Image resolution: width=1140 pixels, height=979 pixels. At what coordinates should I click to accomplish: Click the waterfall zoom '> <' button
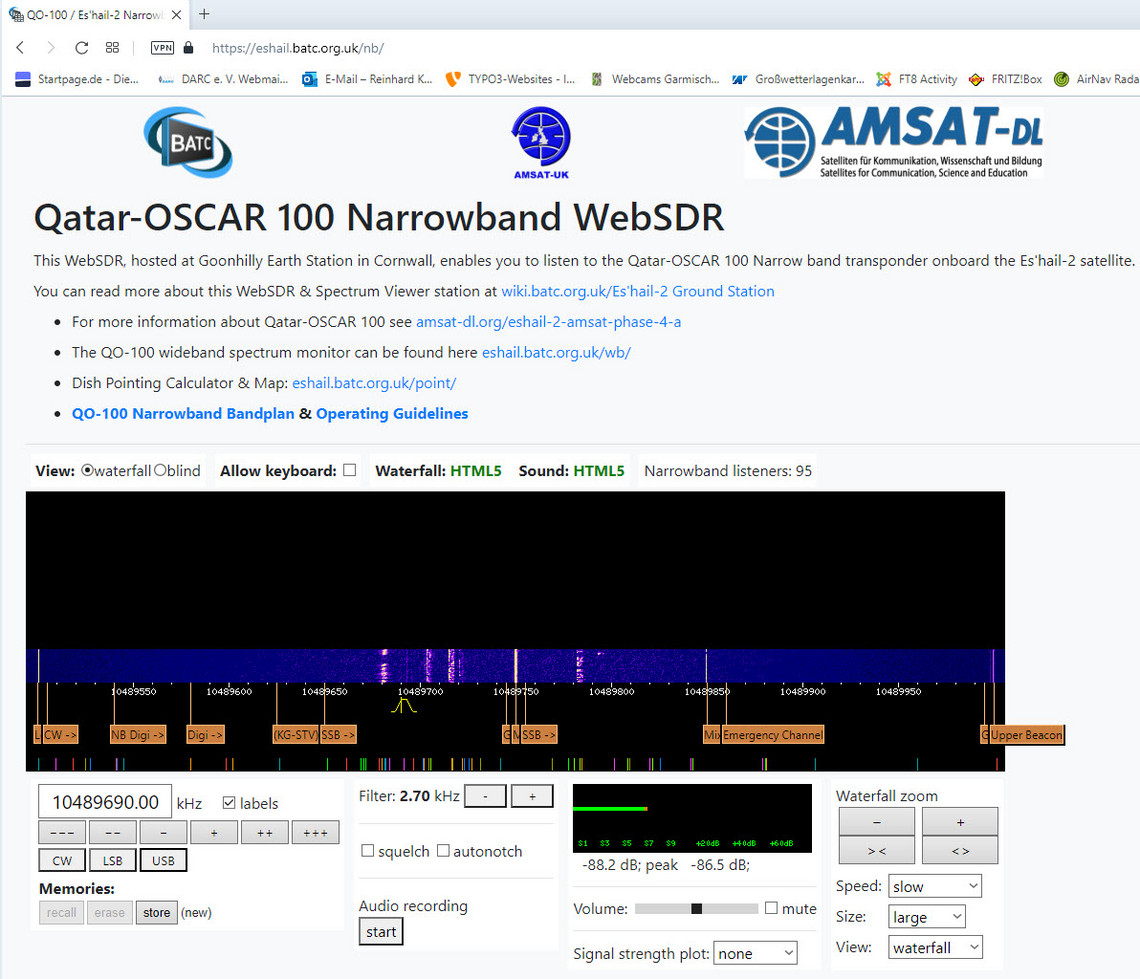click(877, 850)
